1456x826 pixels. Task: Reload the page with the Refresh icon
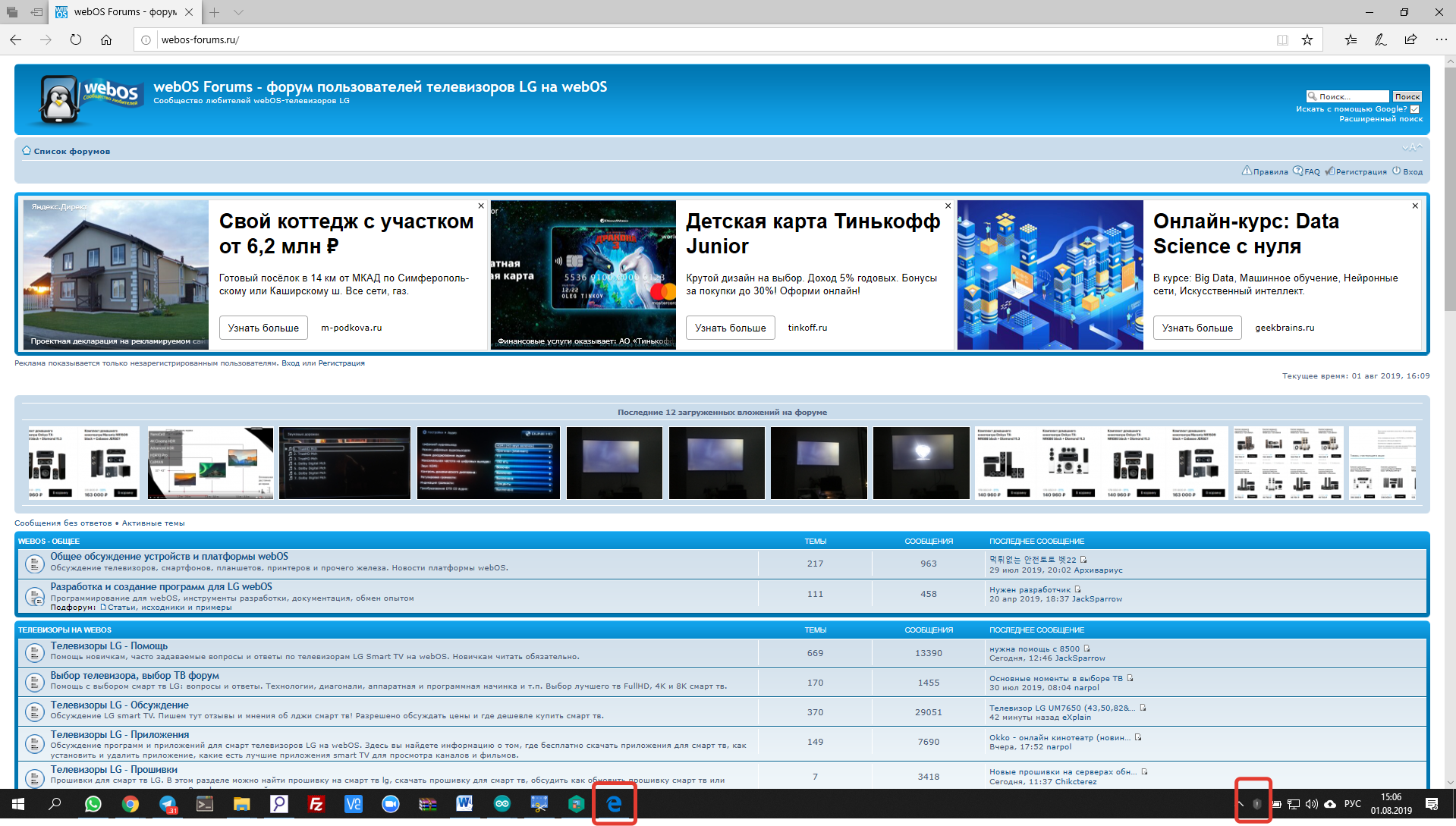tap(76, 39)
